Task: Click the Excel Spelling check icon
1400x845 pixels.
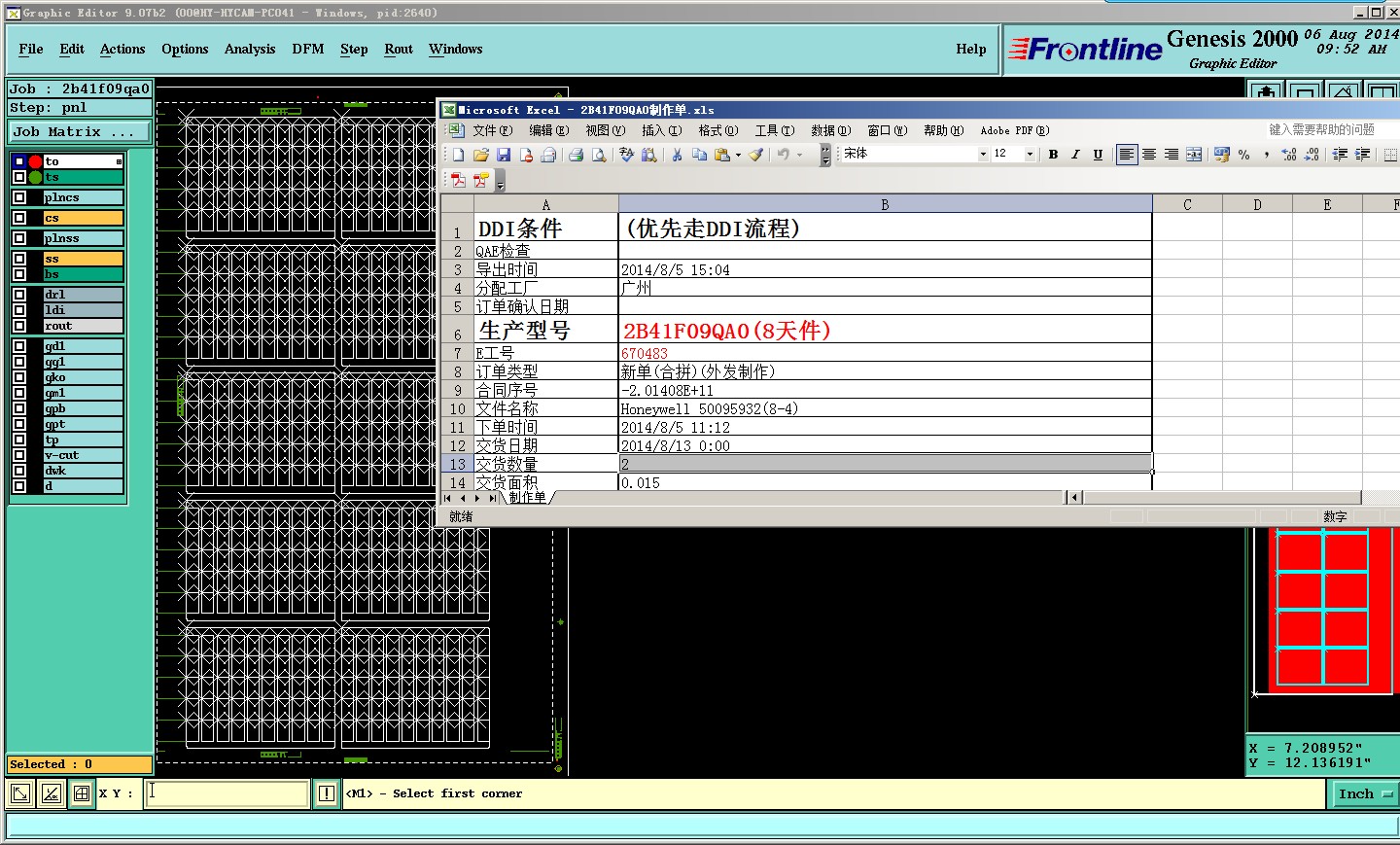Action: 626,155
